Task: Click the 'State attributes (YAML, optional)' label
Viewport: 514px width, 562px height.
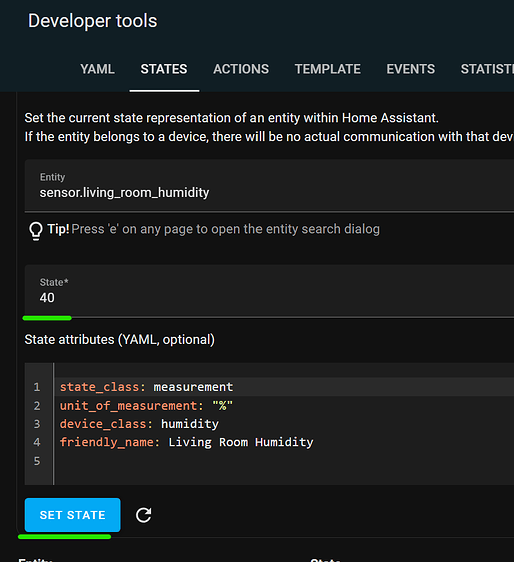Action: 119,339
